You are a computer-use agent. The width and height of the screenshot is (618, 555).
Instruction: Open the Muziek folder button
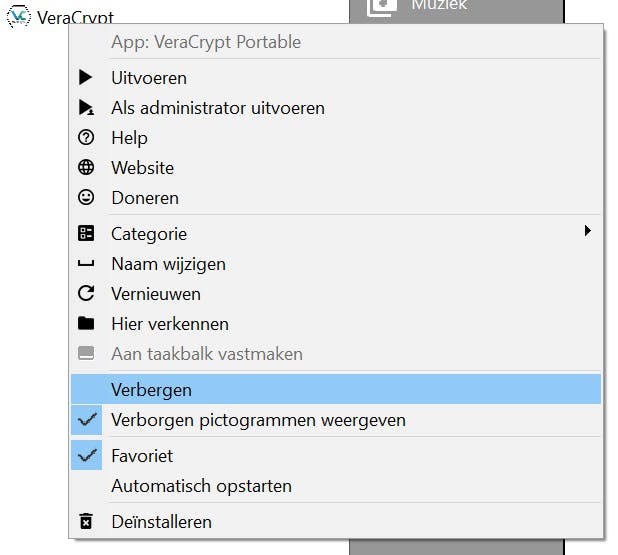tap(438, 6)
